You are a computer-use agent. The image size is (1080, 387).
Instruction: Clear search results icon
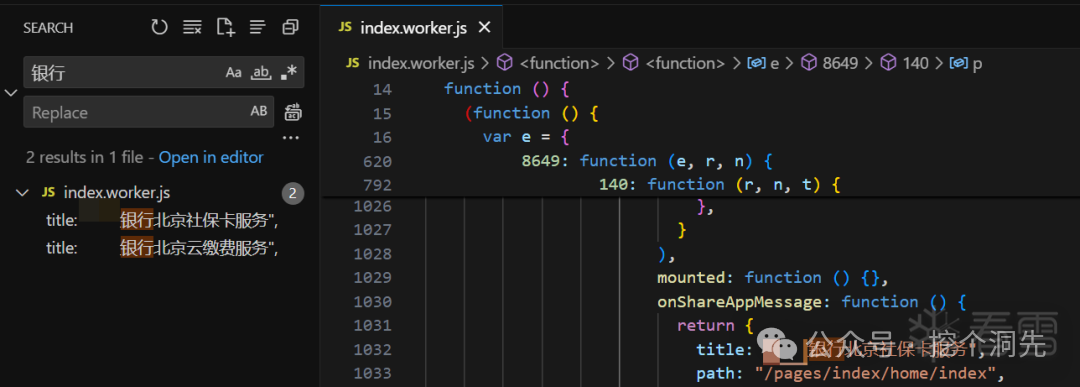192,28
